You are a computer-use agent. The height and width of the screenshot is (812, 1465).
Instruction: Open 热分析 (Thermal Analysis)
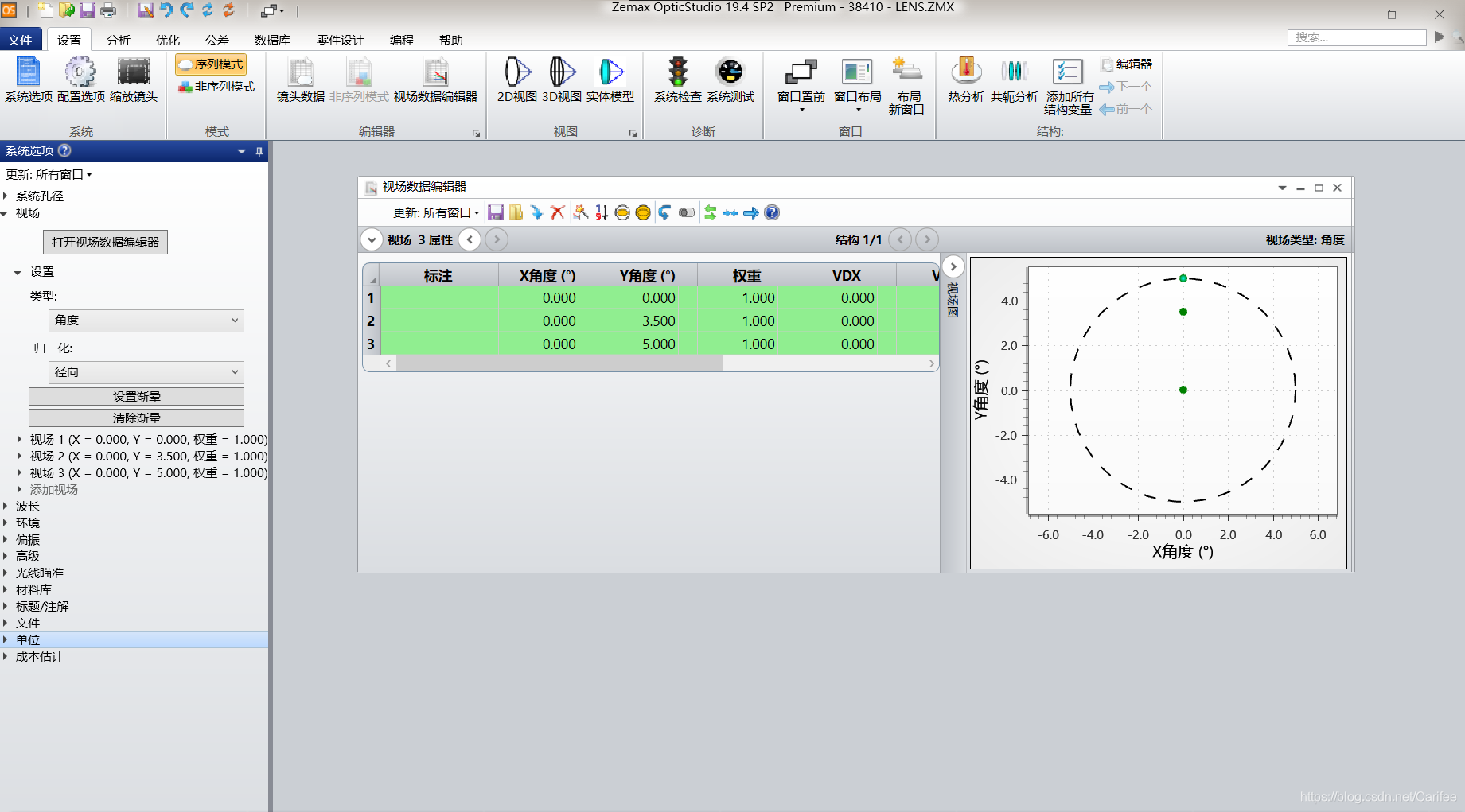pos(966,80)
